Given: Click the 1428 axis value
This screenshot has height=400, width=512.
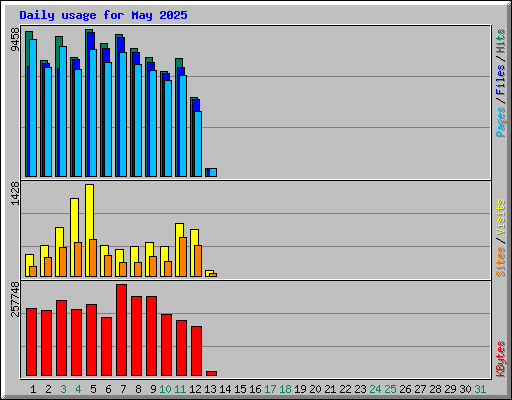Looking at the screenshot, I should 15,194.
